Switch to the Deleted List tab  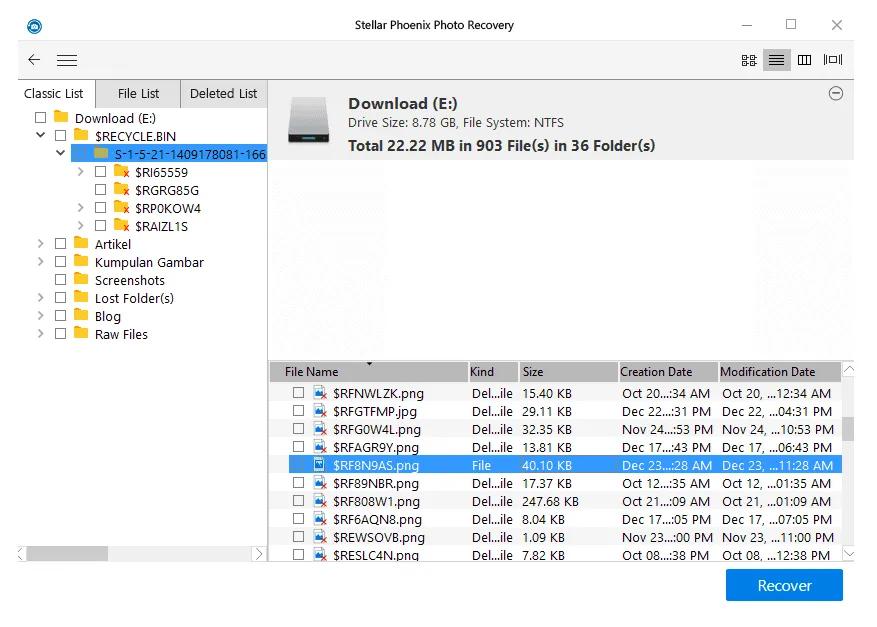(x=224, y=93)
